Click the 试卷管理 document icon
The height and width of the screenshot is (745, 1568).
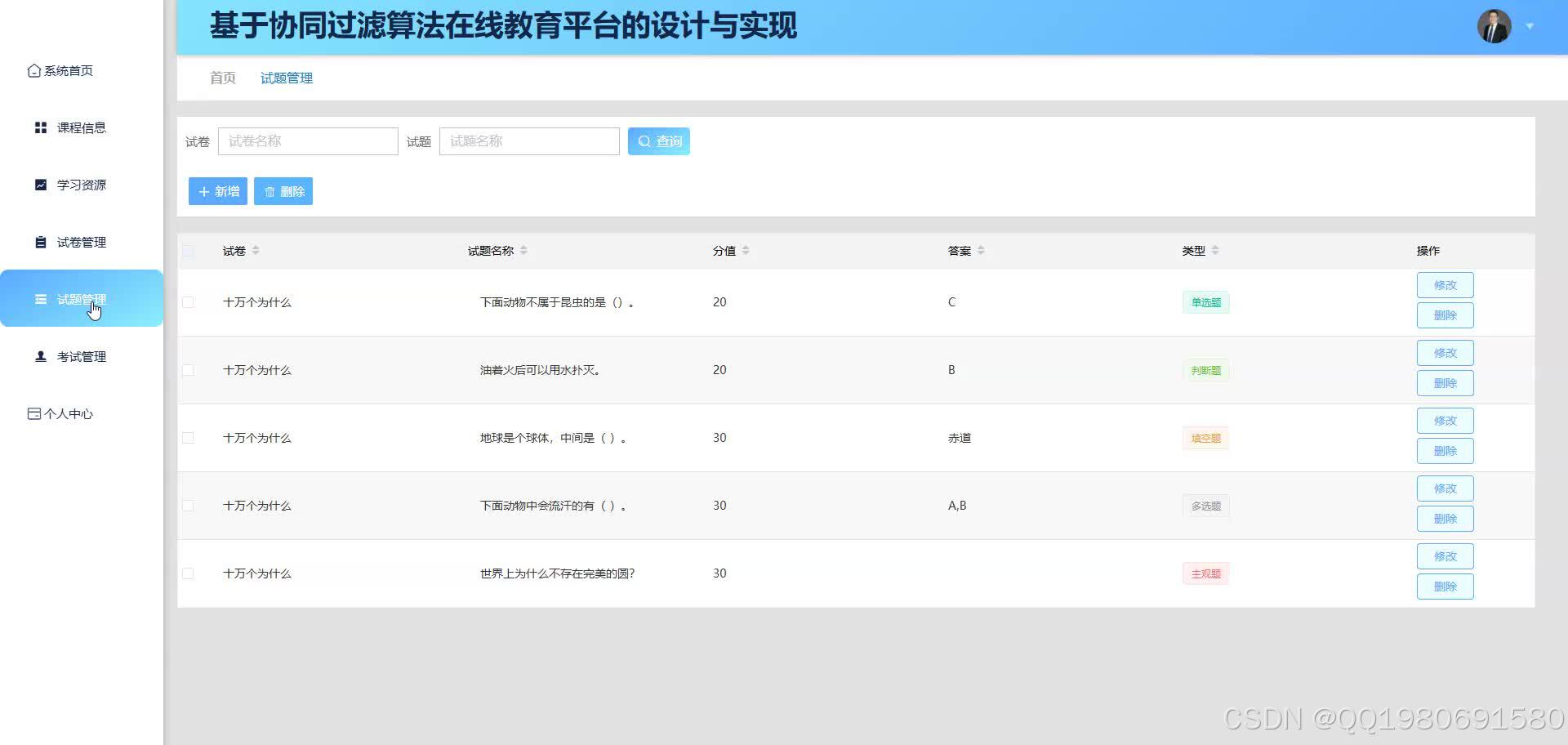point(40,242)
